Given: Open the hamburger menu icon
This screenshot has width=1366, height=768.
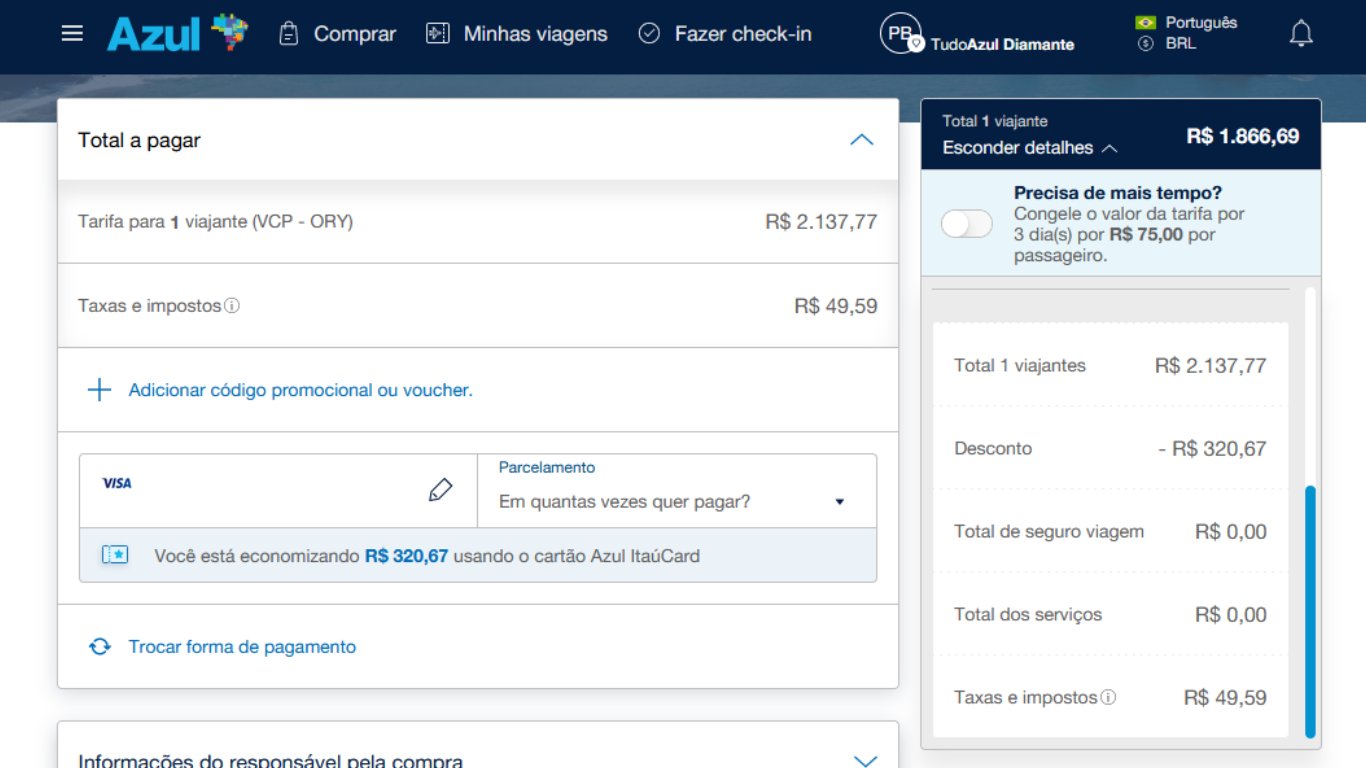Looking at the screenshot, I should point(72,33).
